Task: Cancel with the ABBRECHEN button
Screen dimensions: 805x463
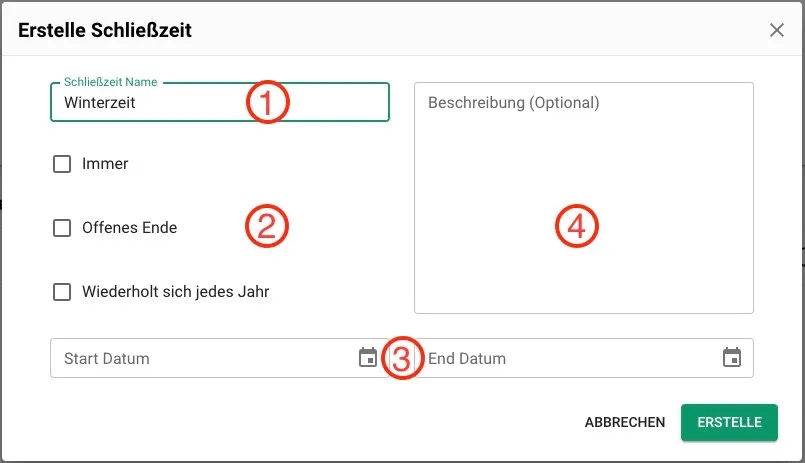Action: click(625, 422)
